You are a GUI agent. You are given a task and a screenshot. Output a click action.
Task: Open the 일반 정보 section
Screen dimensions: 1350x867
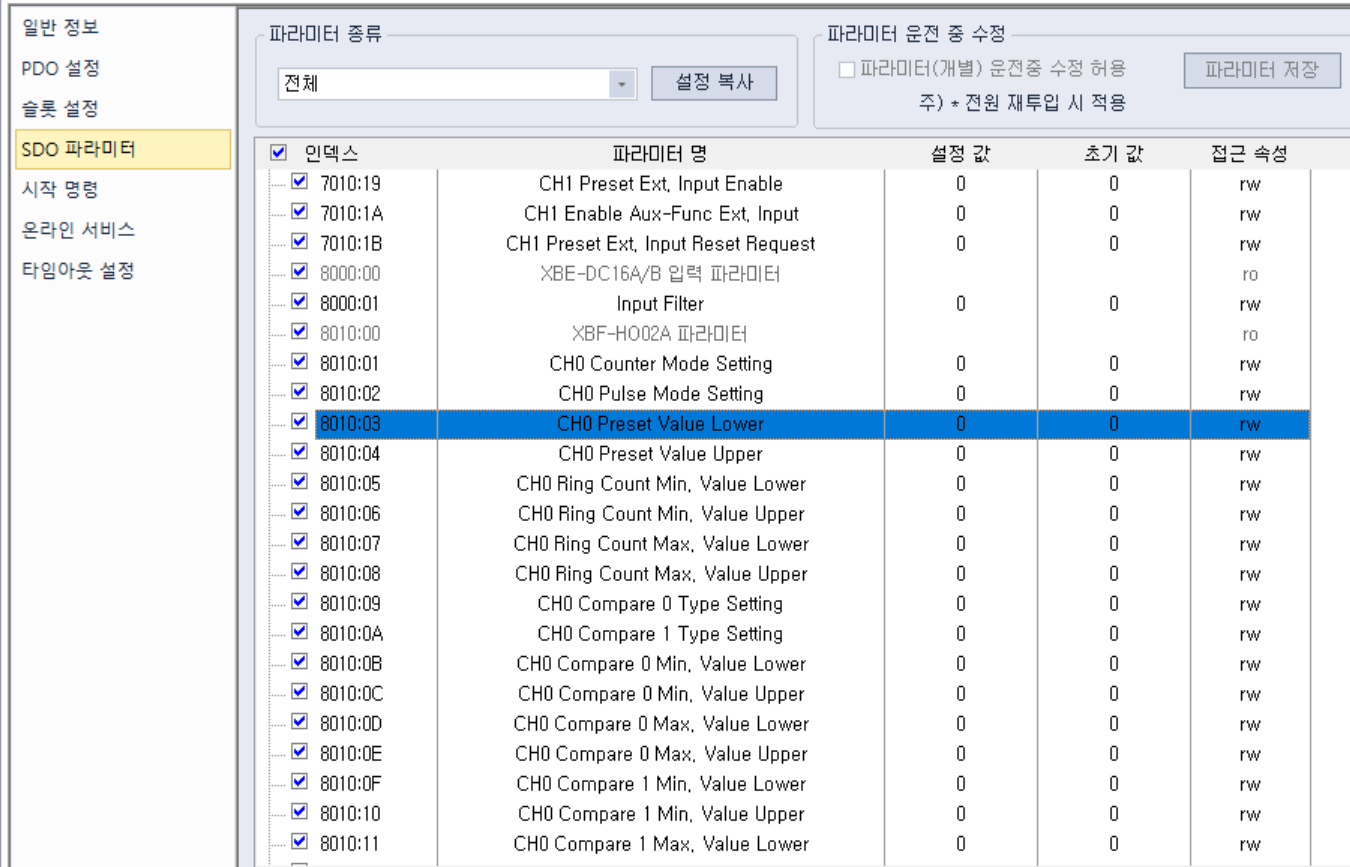(x=61, y=28)
